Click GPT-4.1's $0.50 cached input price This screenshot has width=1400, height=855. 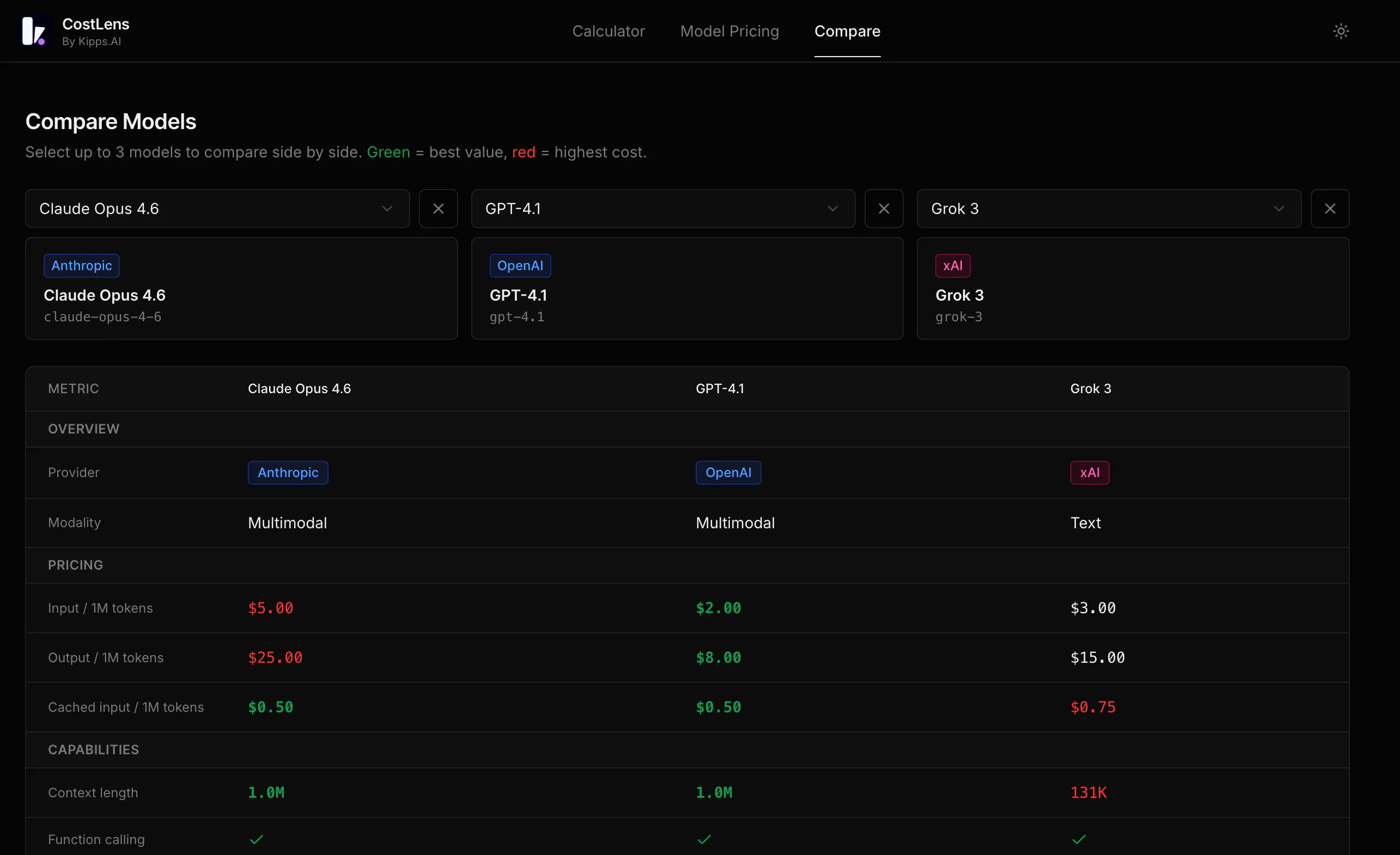[718, 707]
